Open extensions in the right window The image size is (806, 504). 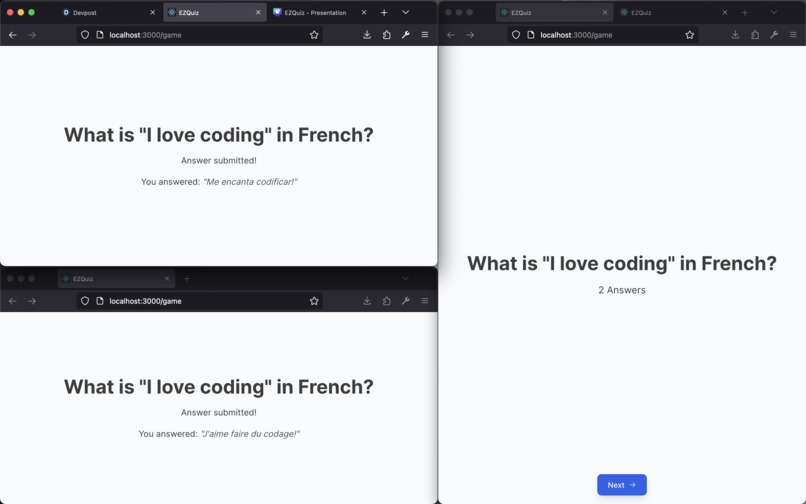point(755,35)
